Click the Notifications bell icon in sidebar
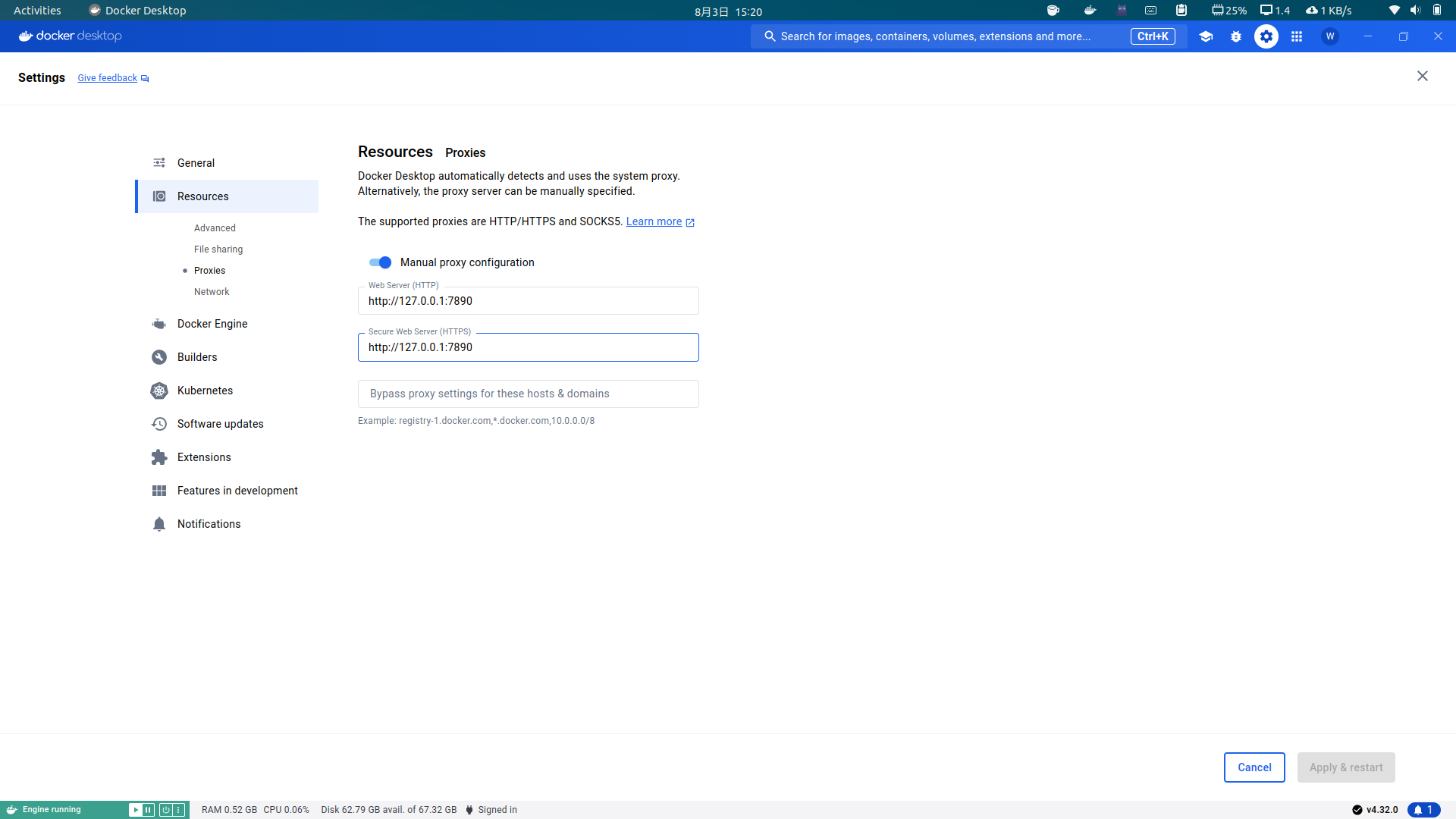 159,524
